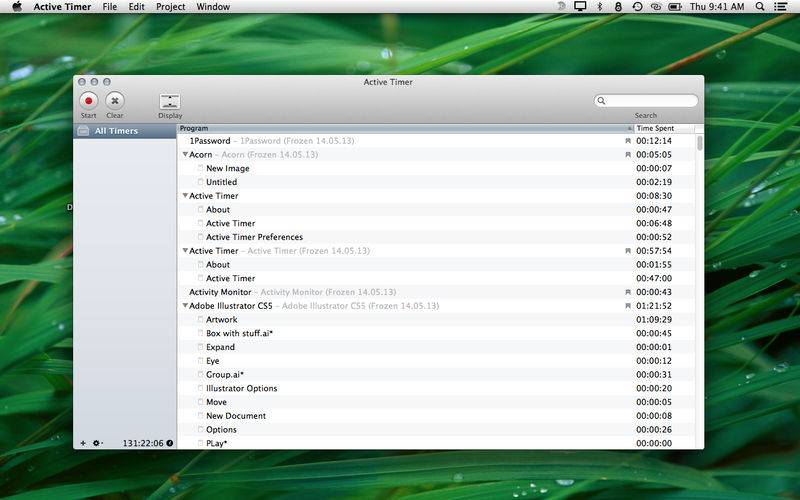Viewport: 800px width, 500px height.
Task: Click the flag icon on frozen Active Timer row
Action: 628,251
